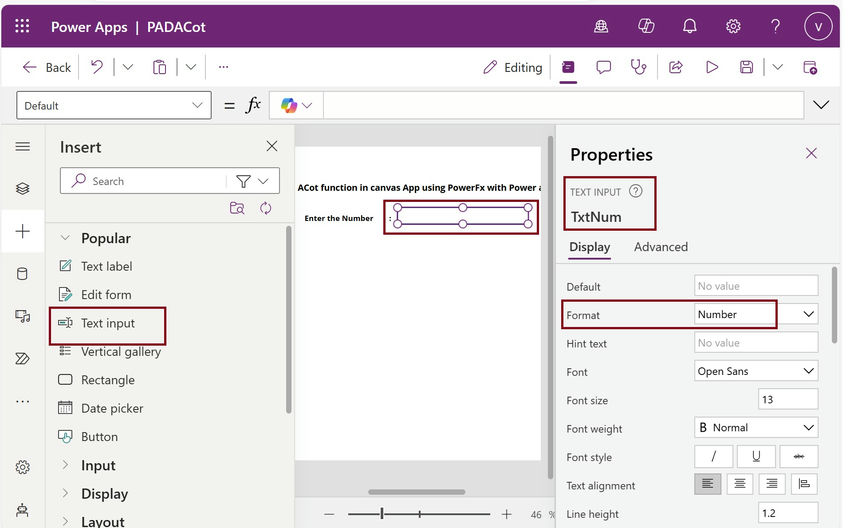The width and height of the screenshot is (850, 528).
Task: Zoom in with the plus button
Action: click(x=506, y=514)
